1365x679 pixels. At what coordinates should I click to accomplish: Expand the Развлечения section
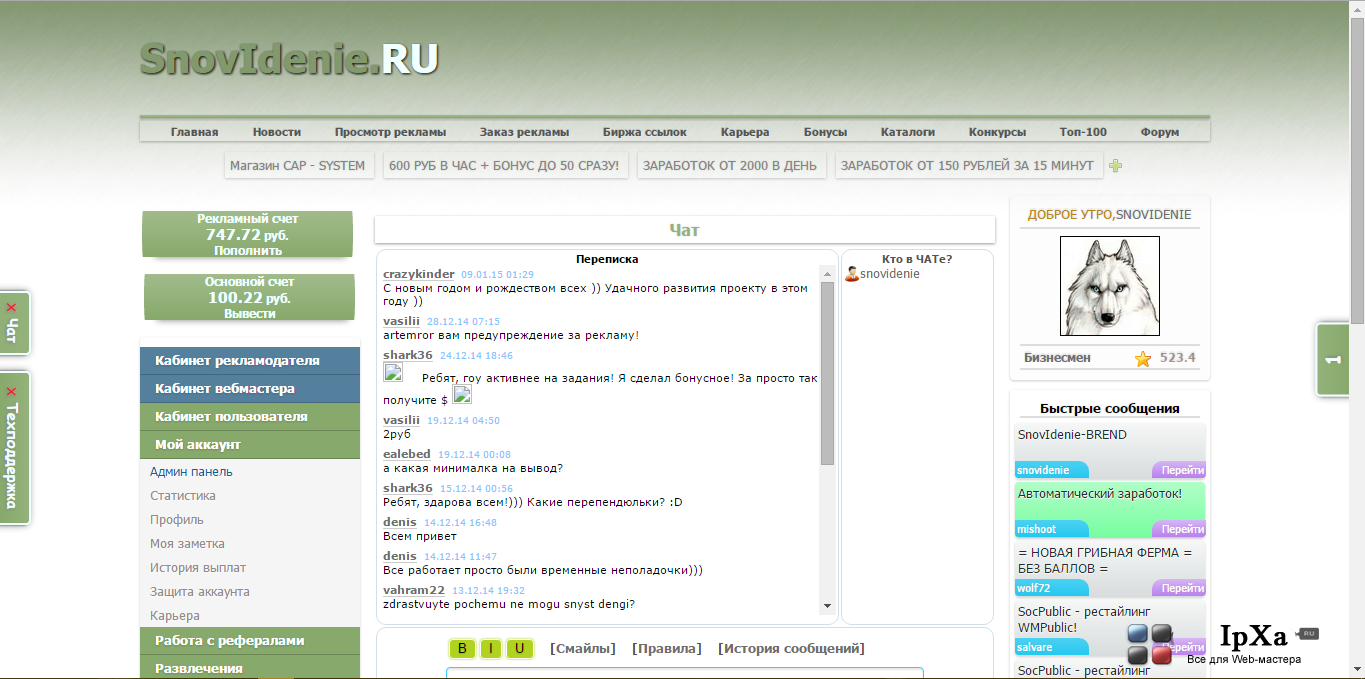point(250,668)
